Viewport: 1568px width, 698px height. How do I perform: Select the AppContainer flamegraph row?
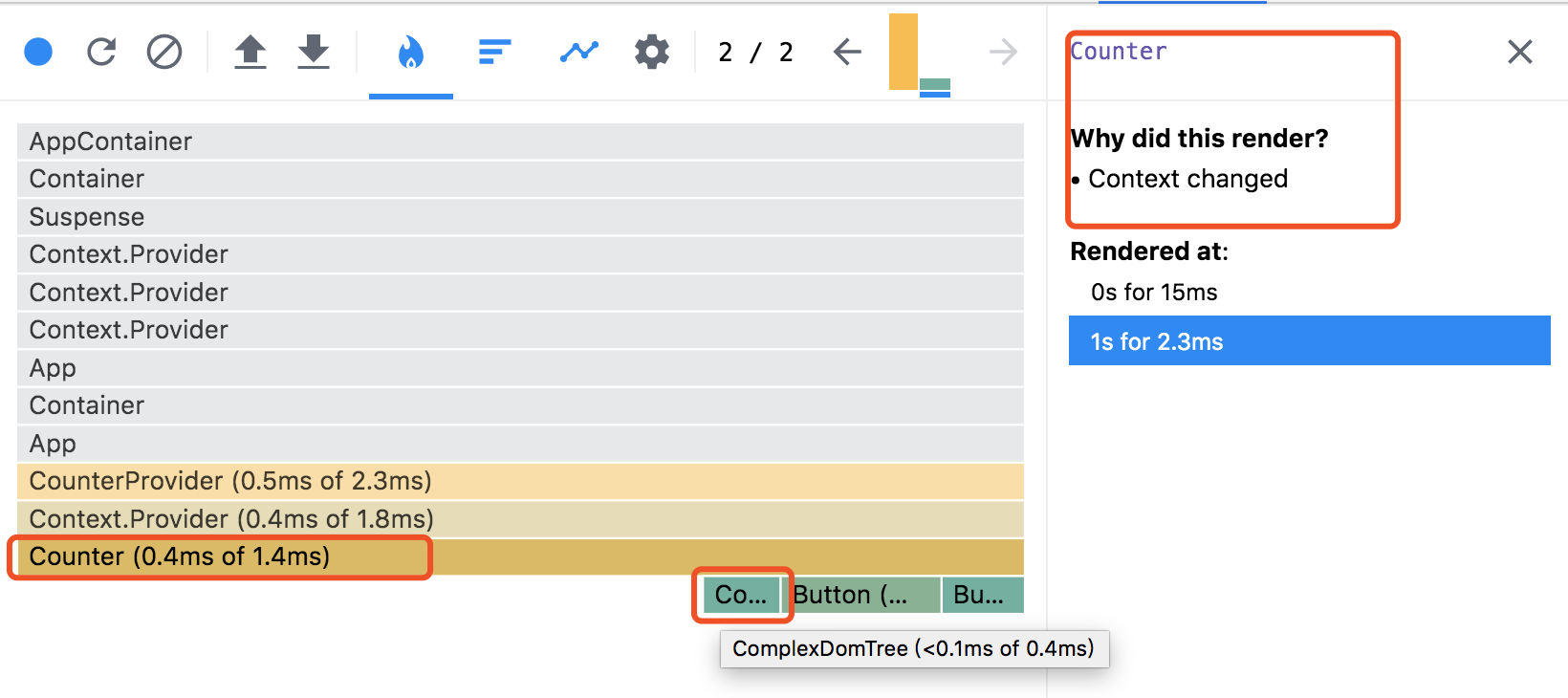point(520,142)
